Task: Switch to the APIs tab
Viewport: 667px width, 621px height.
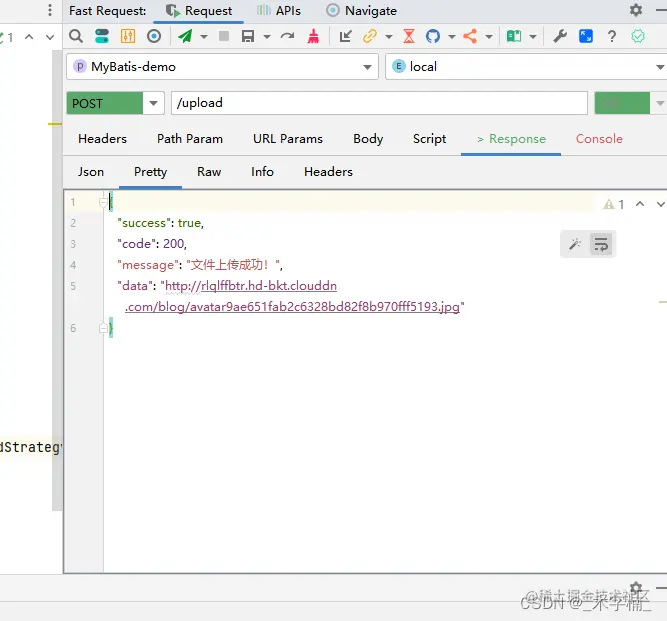Action: (279, 11)
